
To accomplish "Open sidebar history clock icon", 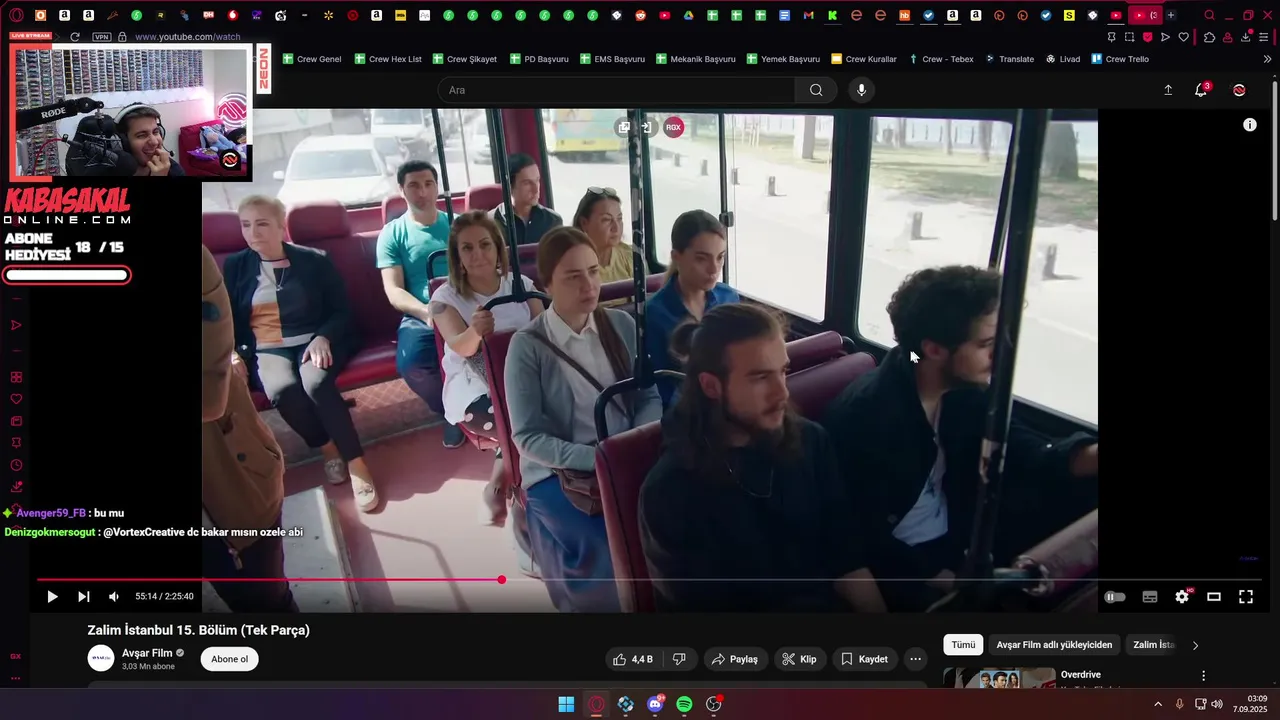I will (x=16, y=465).
